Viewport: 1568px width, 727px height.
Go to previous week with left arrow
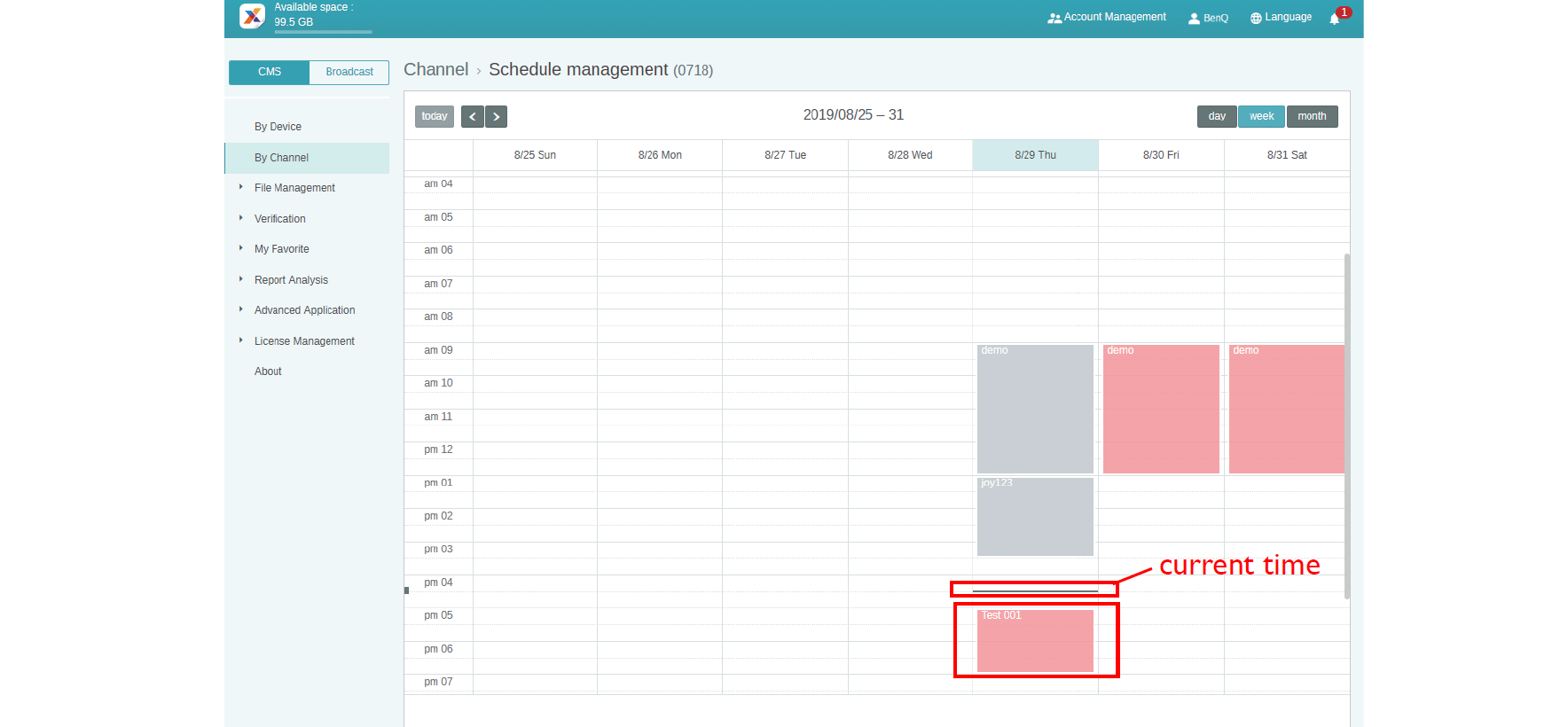click(473, 117)
